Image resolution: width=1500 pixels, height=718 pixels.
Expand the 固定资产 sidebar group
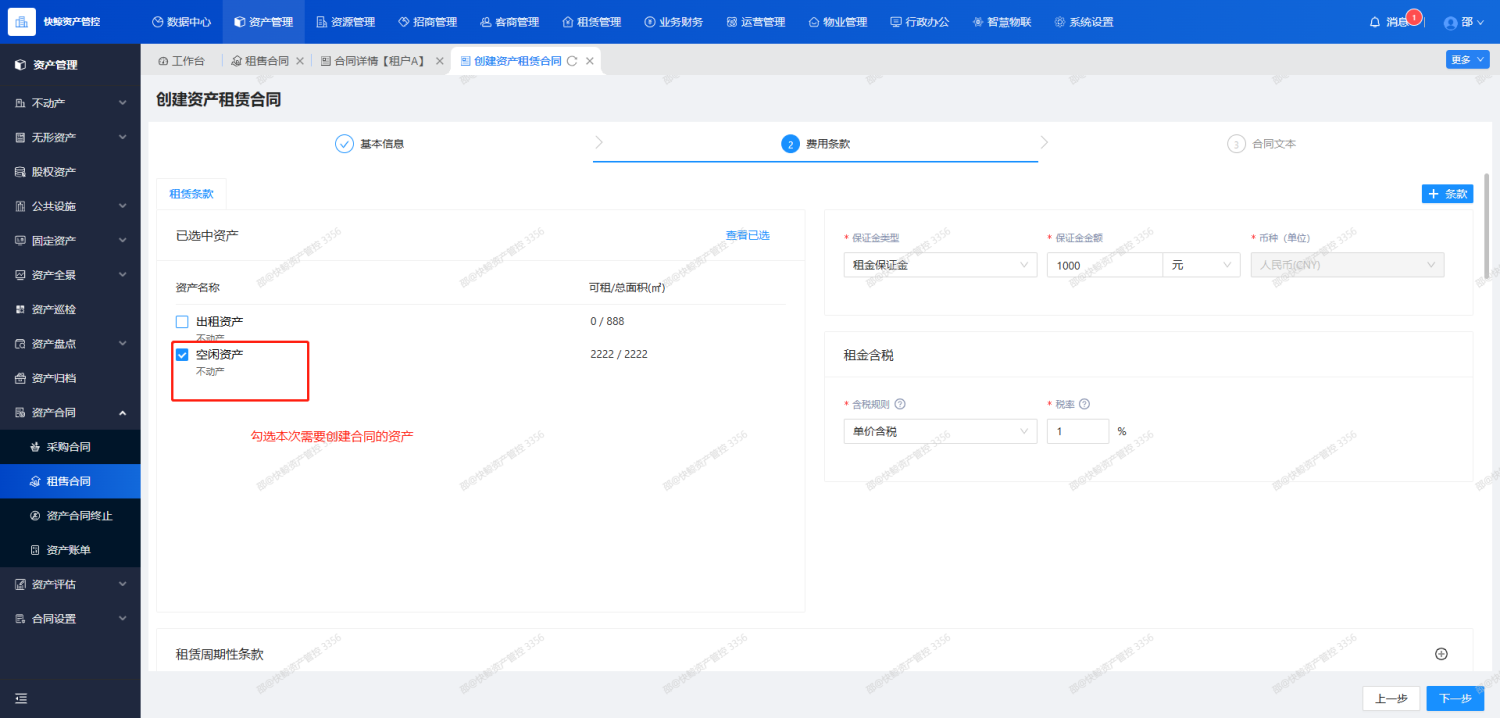[70, 240]
